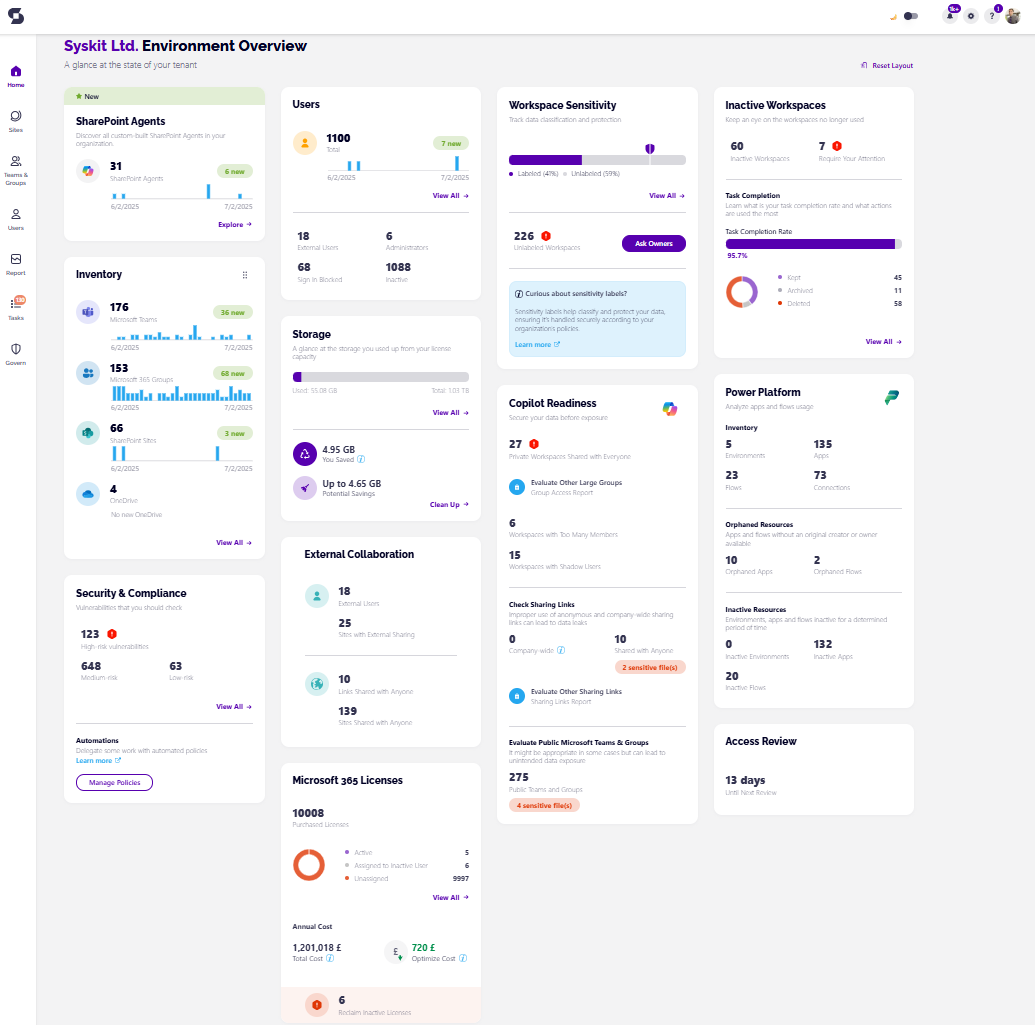The width and height of the screenshot is (1035, 1025).
Task: Open the notifications bell showing 1k+
Action: coord(948,16)
